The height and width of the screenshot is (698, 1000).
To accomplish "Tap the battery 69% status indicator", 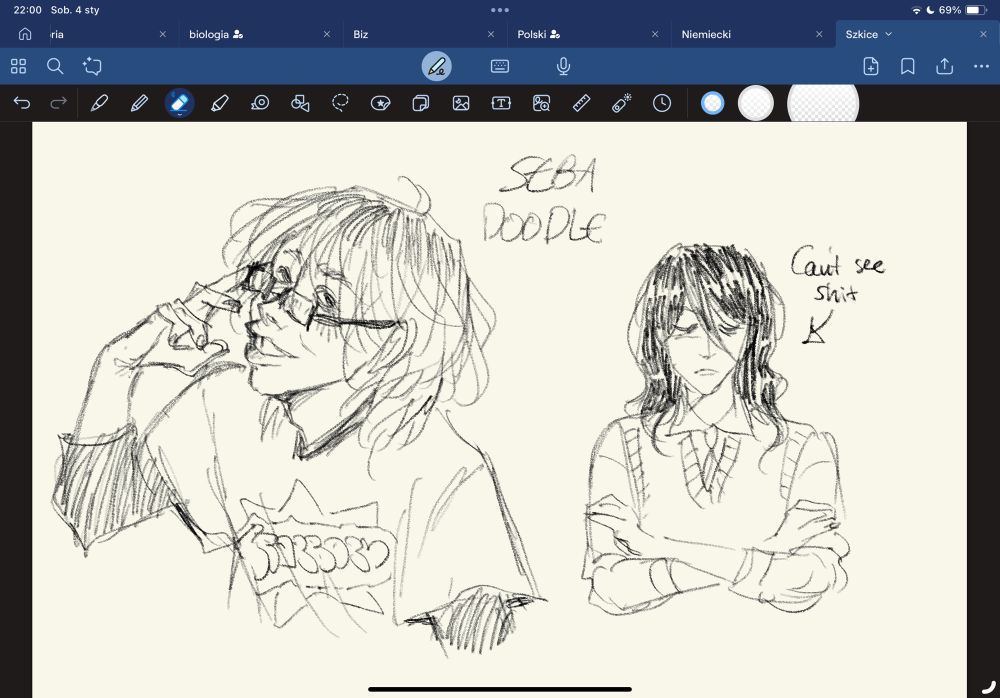I will pyautogui.click(x=962, y=10).
